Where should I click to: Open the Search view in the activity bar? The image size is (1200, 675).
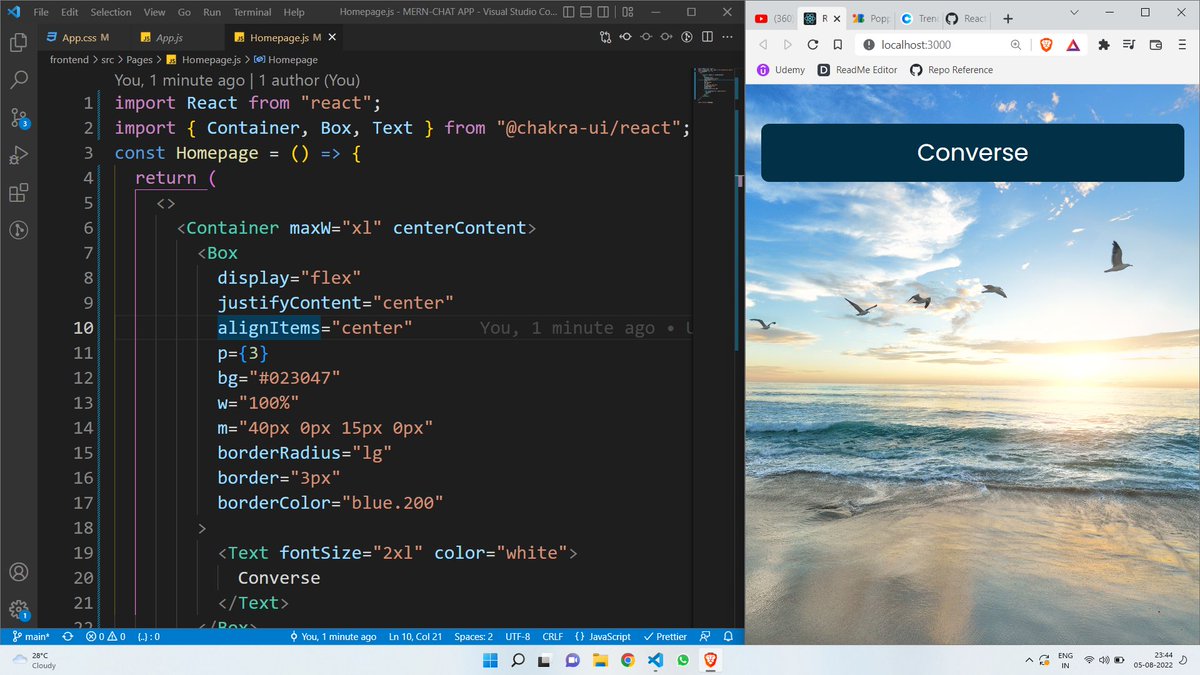coord(18,80)
